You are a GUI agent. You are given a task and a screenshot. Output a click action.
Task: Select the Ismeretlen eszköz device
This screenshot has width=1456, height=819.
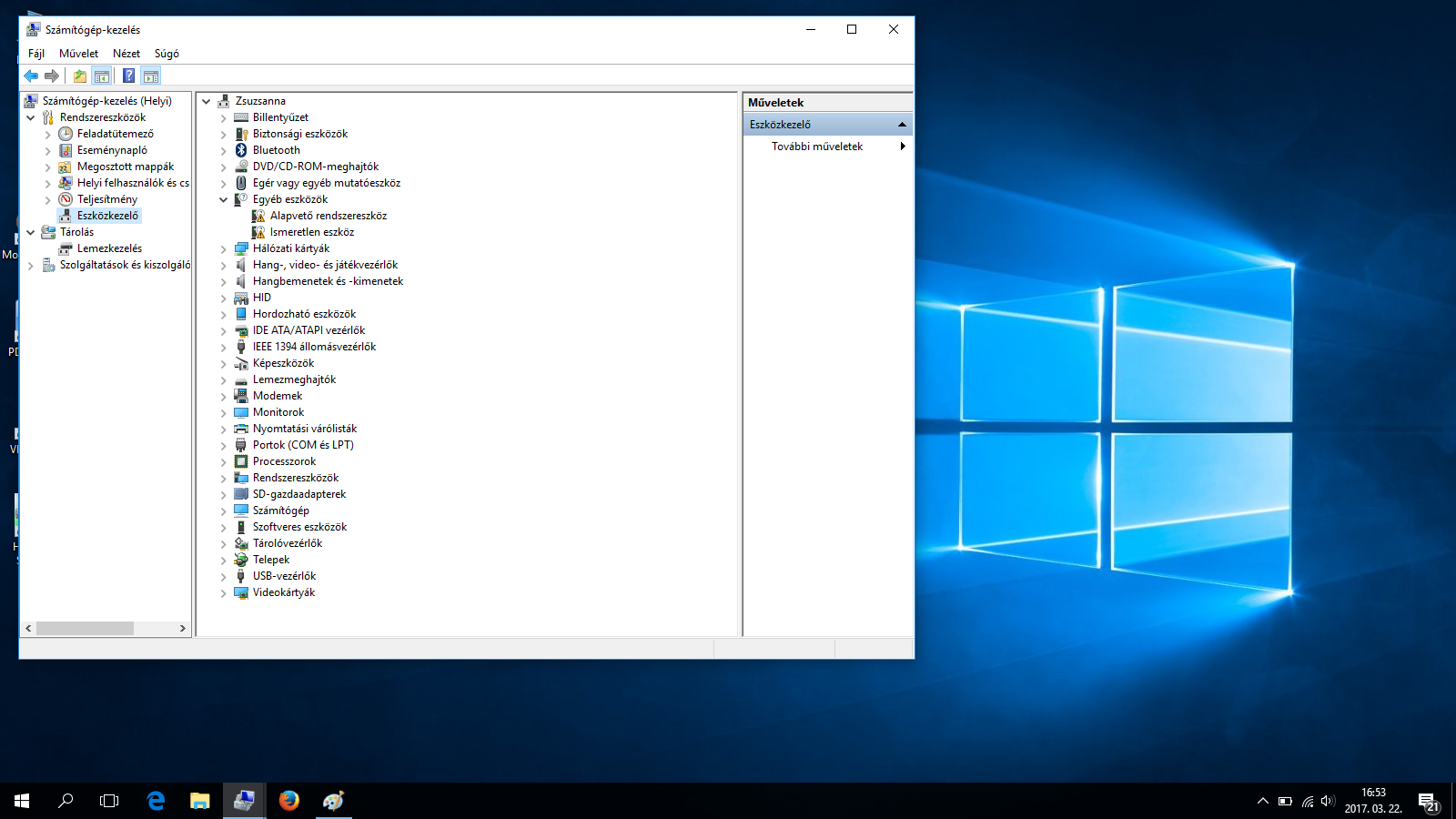pyautogui.click(x=311, y=232)
